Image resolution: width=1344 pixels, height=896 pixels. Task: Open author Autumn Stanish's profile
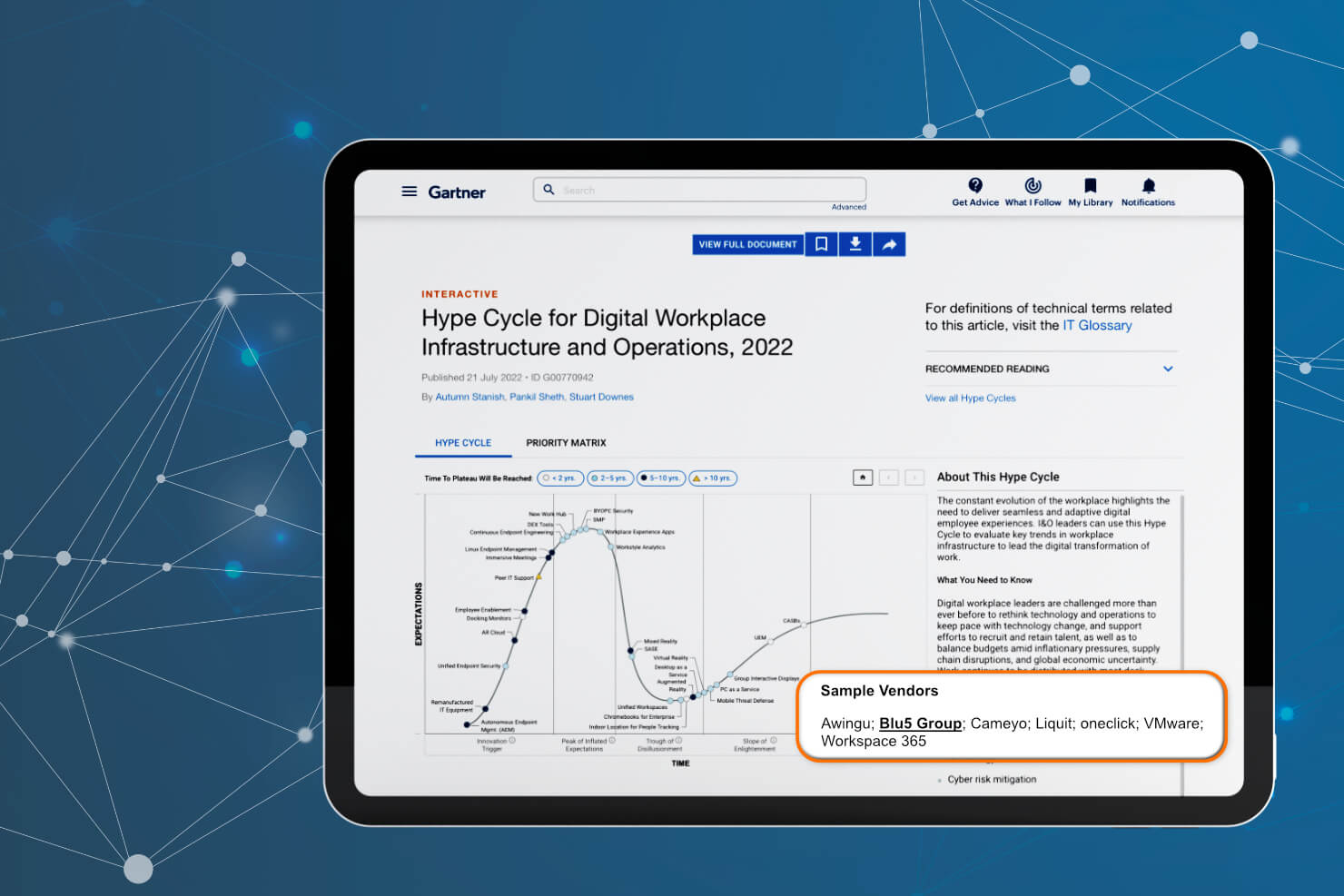(x=469, y=397)
